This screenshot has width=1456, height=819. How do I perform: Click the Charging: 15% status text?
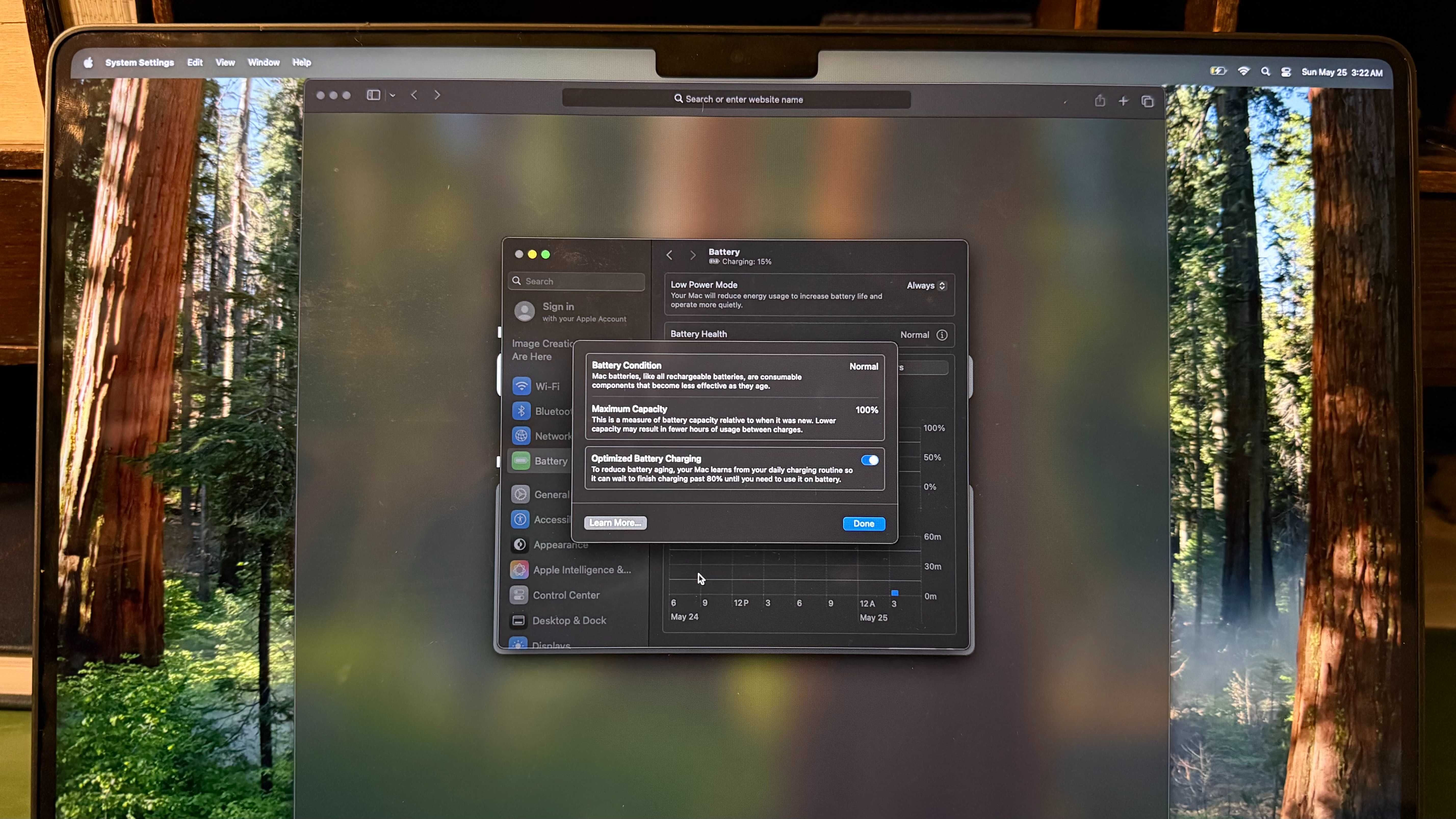(x=747, y=262)
